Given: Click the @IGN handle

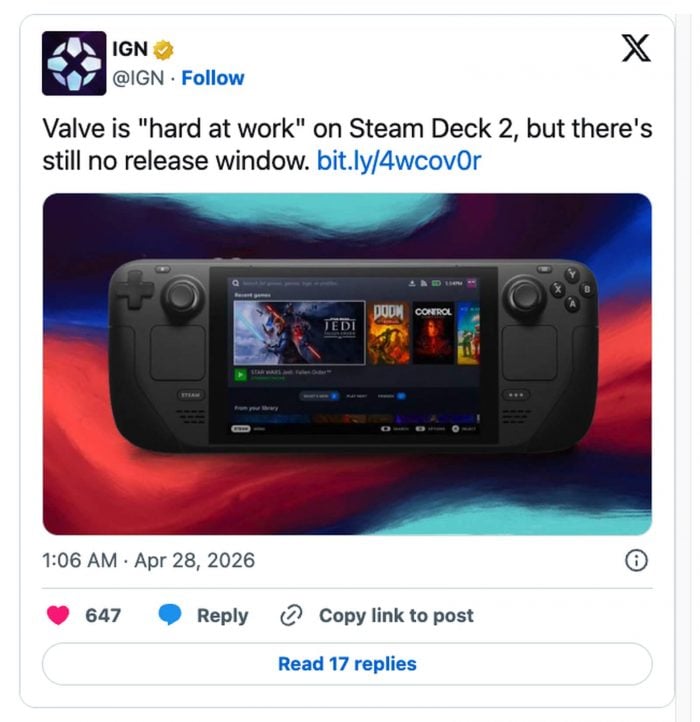Looking at the screenshot, I should click(138, 78).
